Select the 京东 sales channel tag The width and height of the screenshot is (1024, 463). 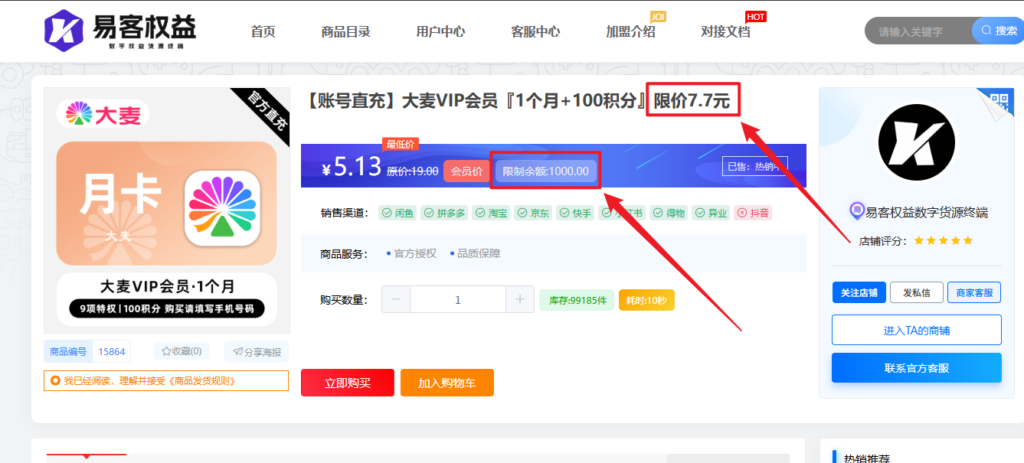click(533, 213)
